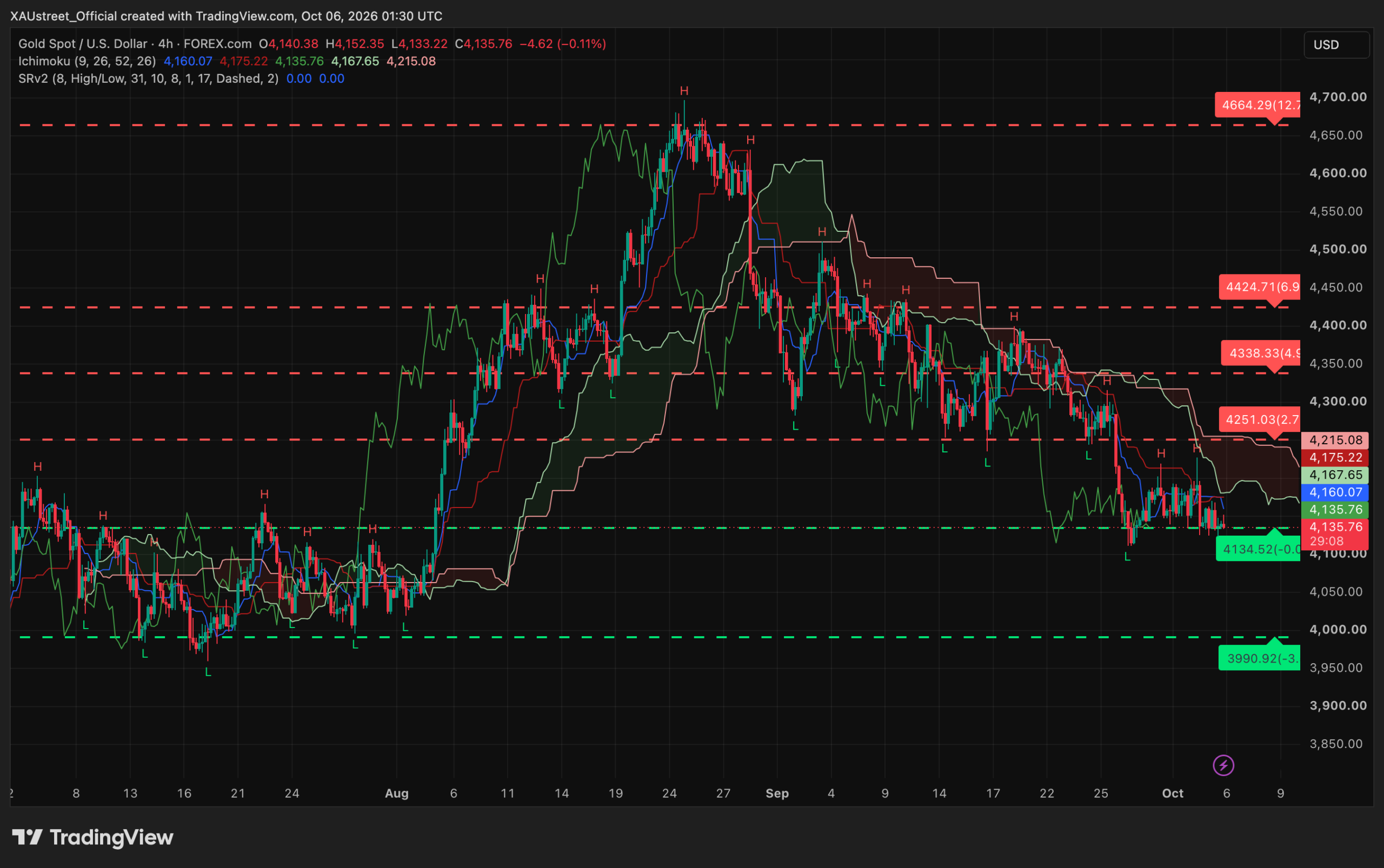Click the SRv2 indicator legend
Screen dimensions: 1384x868
coord(148,79)
